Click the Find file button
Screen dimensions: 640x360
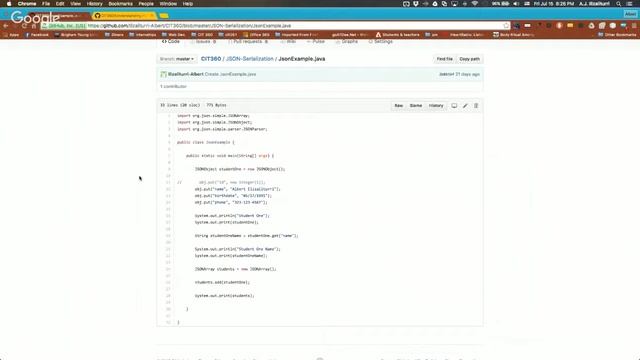pos(444,59)
